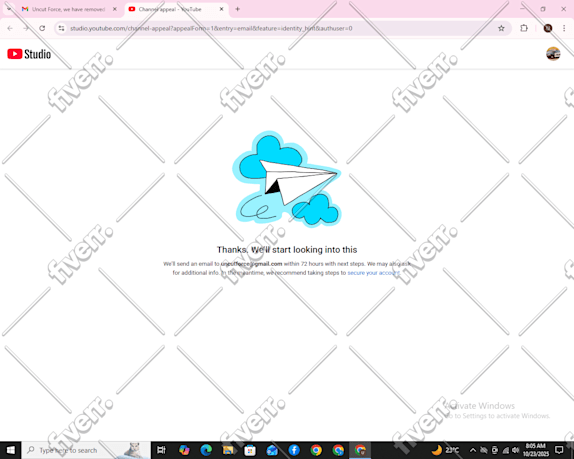Open the account avatar menu in Studio

point(553,54)
